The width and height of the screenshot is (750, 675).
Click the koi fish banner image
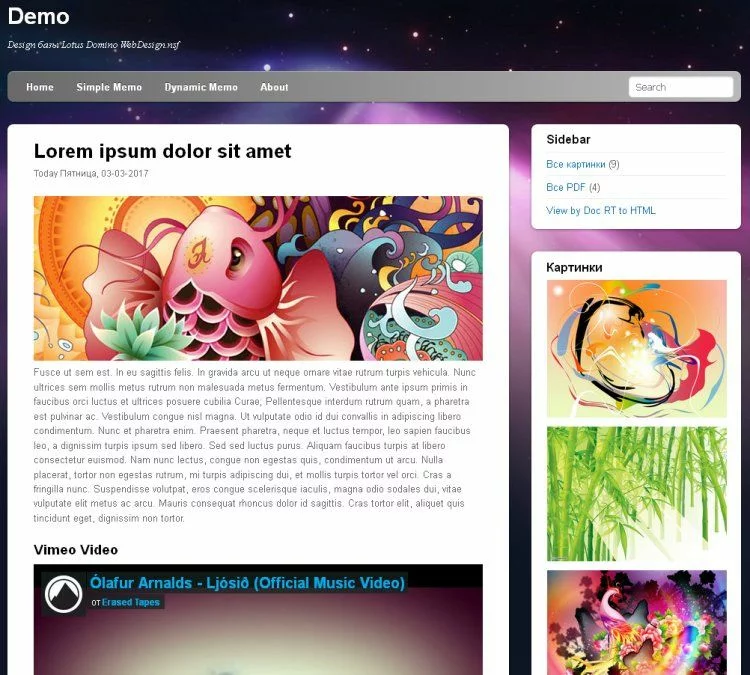[258, 278]
